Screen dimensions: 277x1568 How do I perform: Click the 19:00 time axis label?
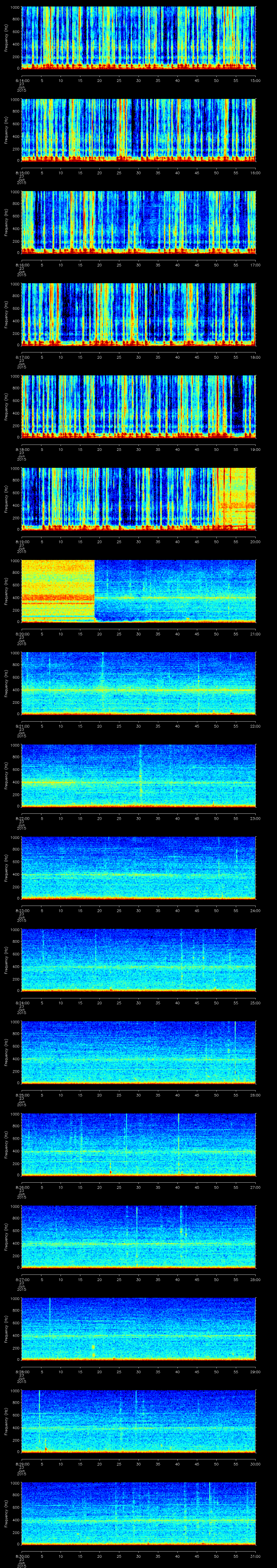[256, 449]
